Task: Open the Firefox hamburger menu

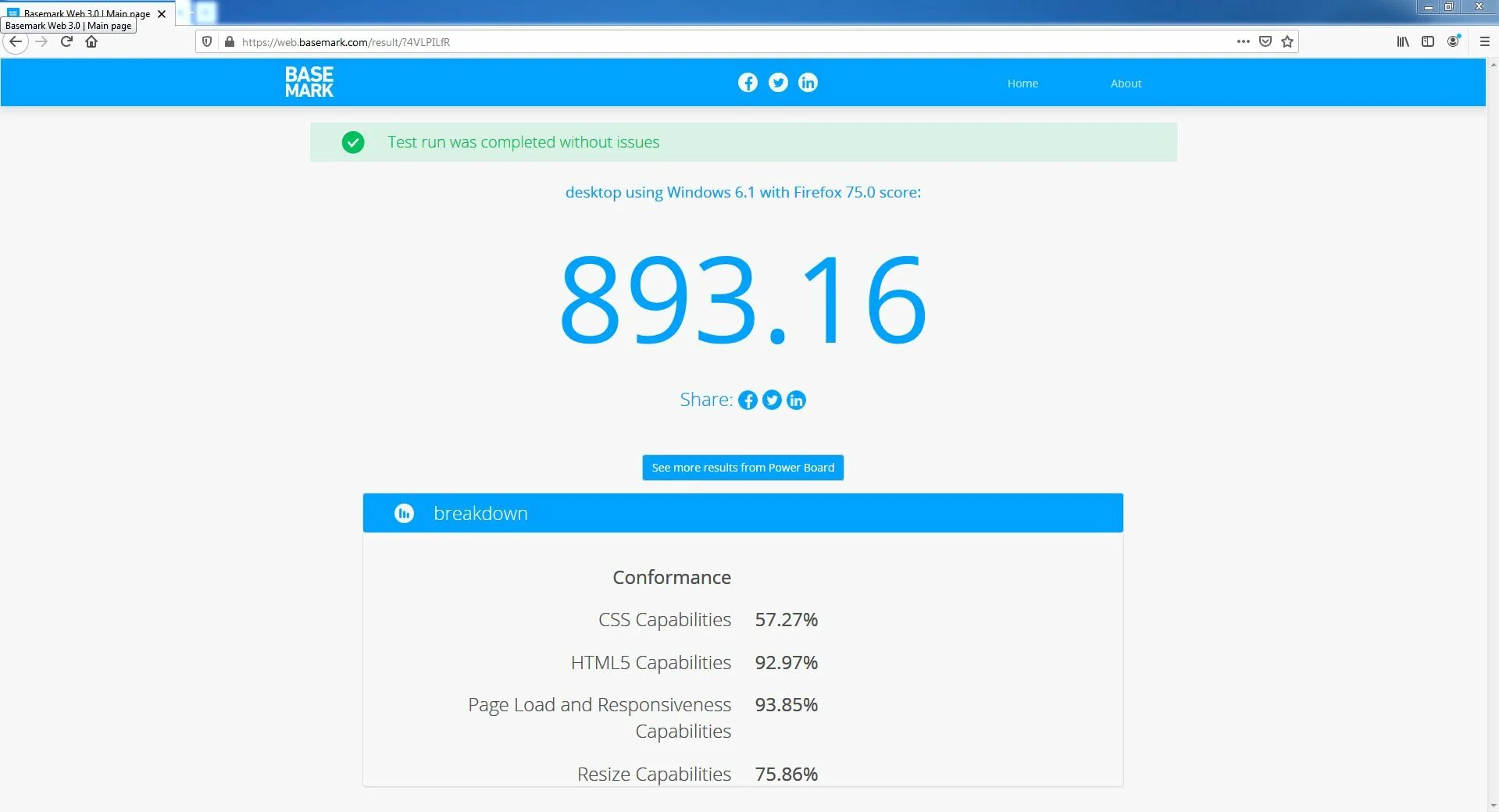Action: [x=1485, y=42]
